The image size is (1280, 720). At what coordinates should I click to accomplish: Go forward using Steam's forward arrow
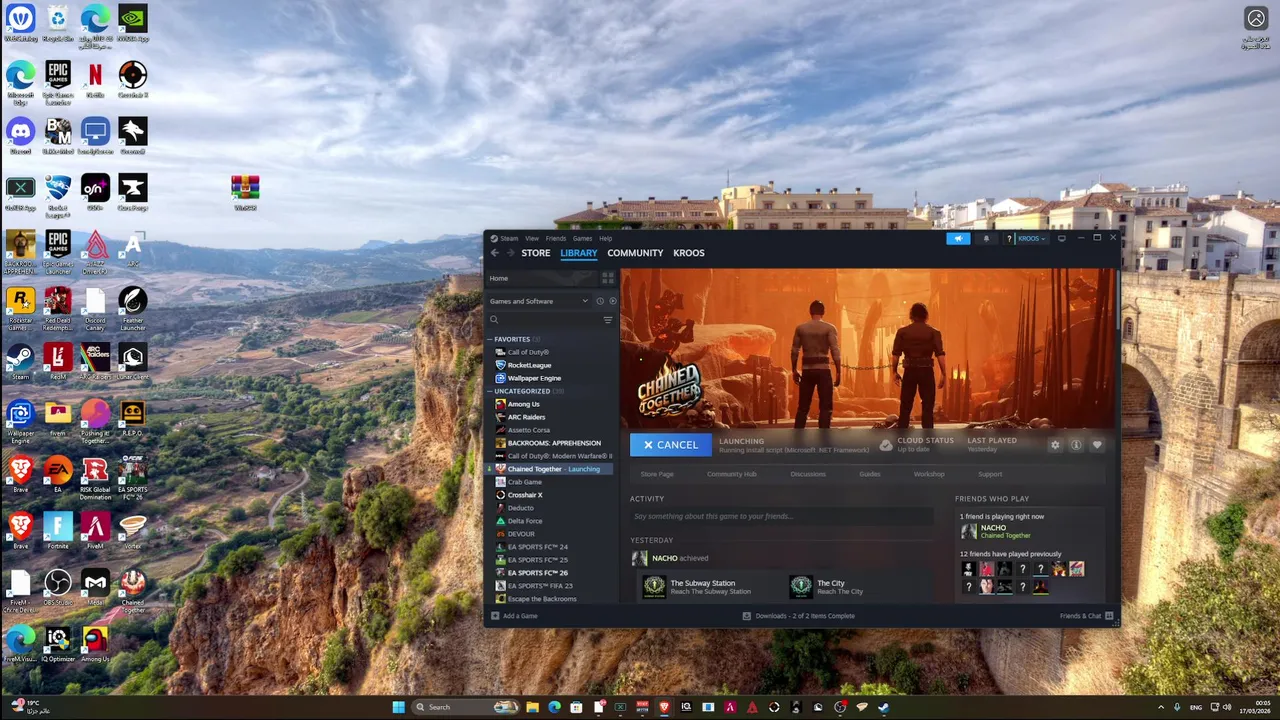(509, 253)
